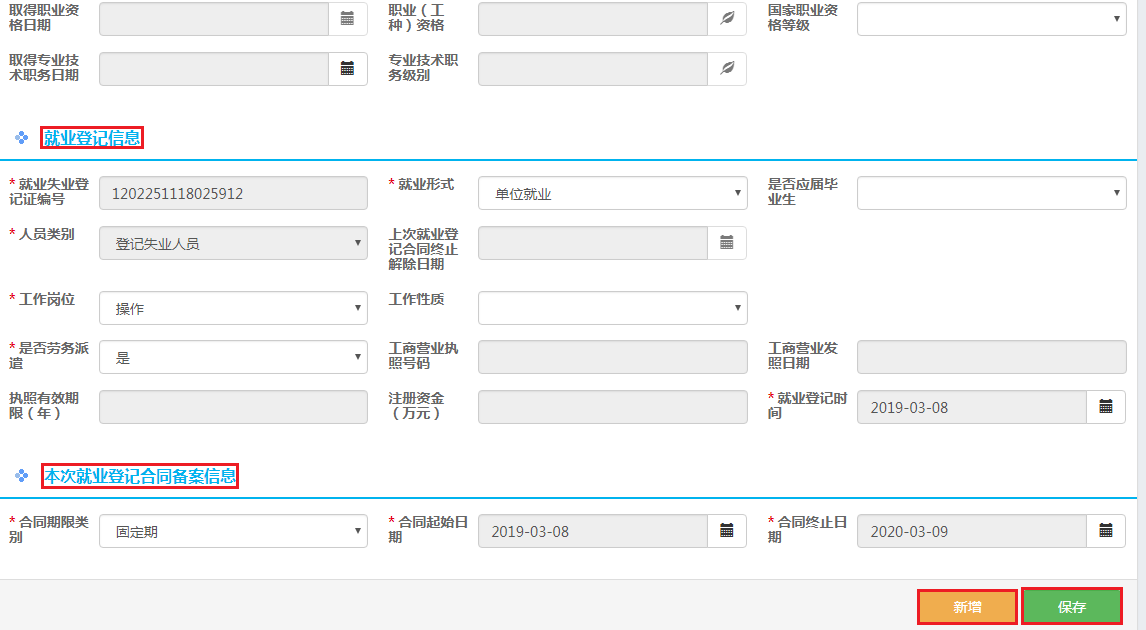Click 就业登记信息 section heading
1146x630 pixels.
tap(92, 137)
